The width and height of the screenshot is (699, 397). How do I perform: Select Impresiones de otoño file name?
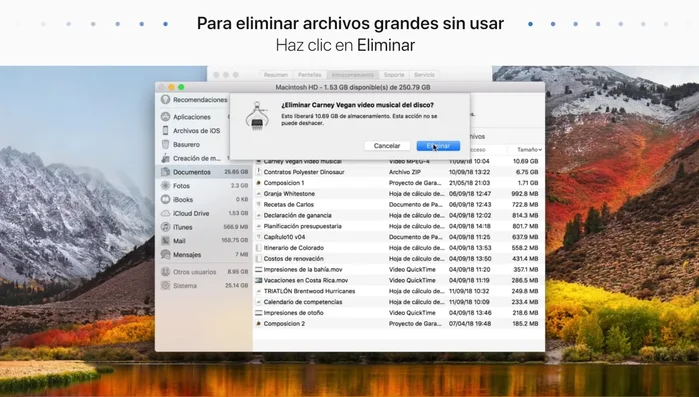[293, 313]
